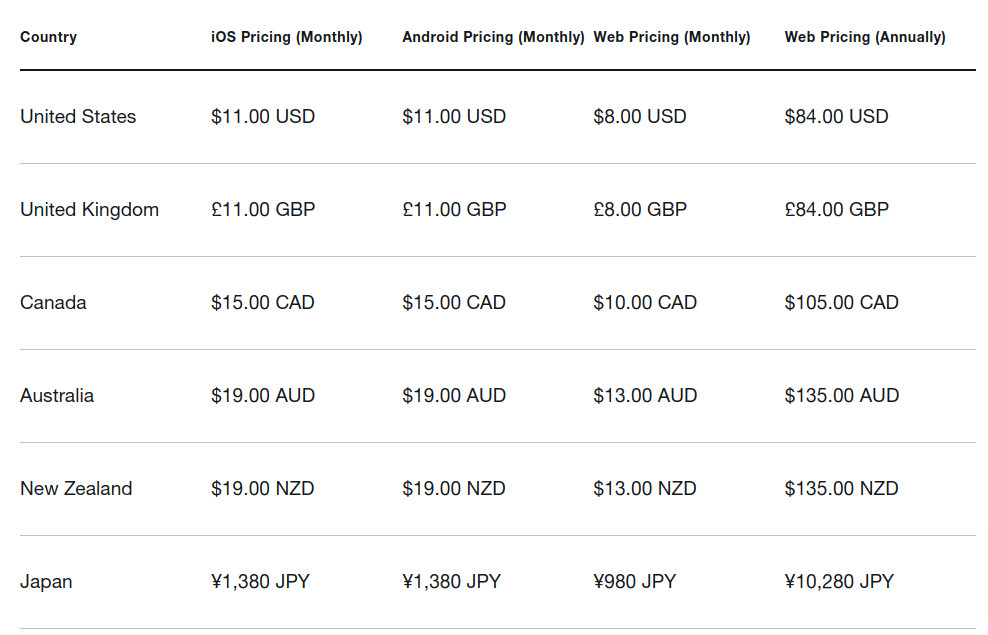Click the £84.00 GBP annual price
Image resolution: width=988 pixels, height=635 pixels.
coord(837,210)
